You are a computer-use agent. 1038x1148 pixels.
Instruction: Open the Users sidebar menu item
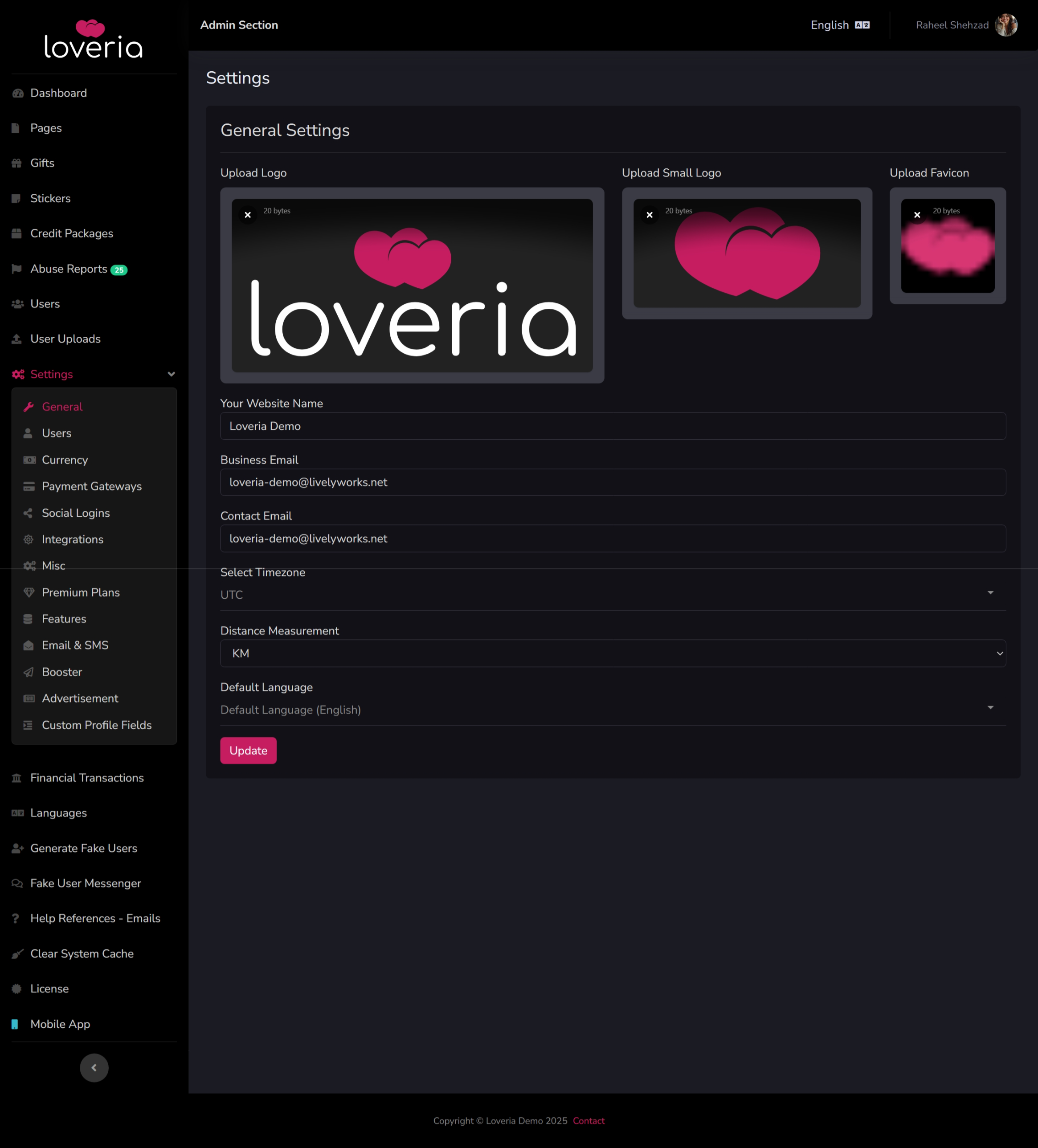[45, 304]
